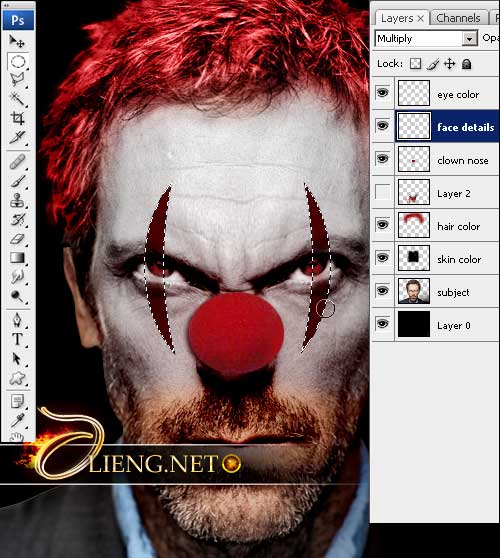500x558 pixels.
Task: Select the History Brush tool
Action: 17,220
